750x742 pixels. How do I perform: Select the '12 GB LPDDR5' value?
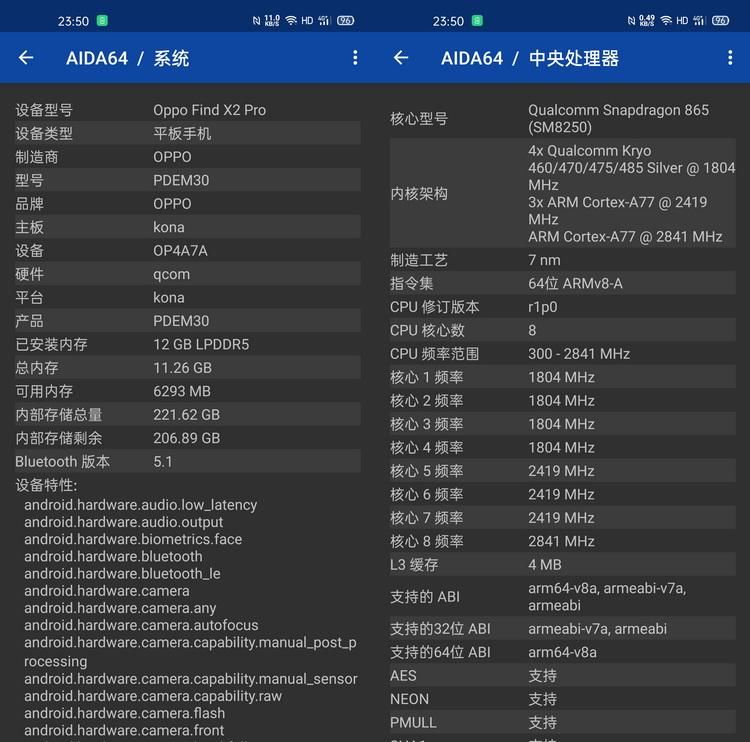[201, 344]
